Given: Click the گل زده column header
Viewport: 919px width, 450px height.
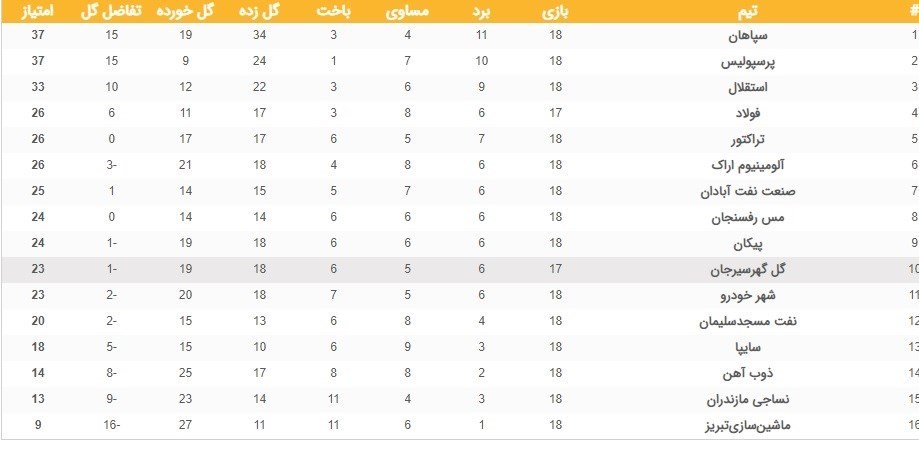Looking at the screenshot, I should click(259, 12).
